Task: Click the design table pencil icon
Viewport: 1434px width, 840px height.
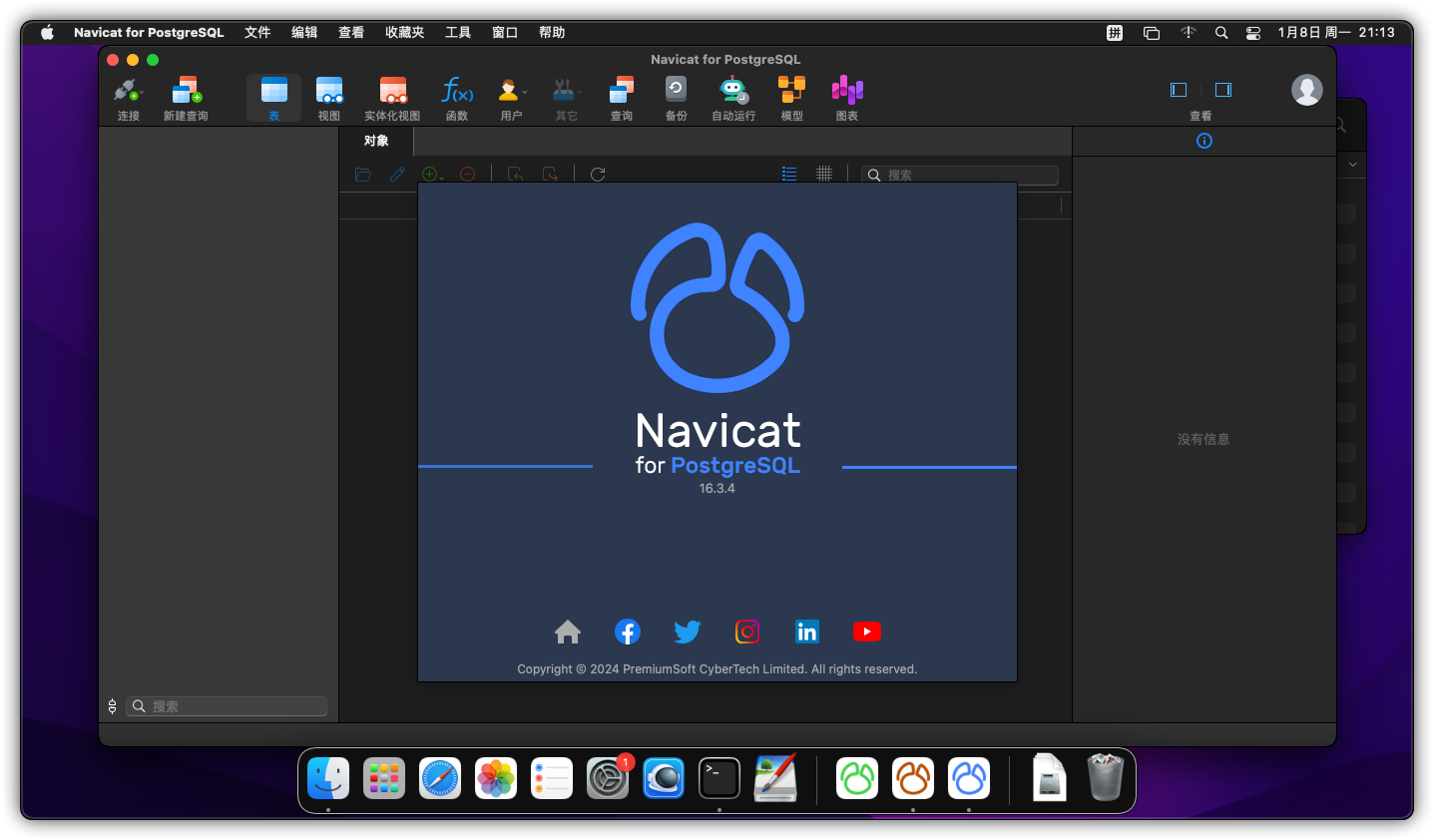Action: 397,175
